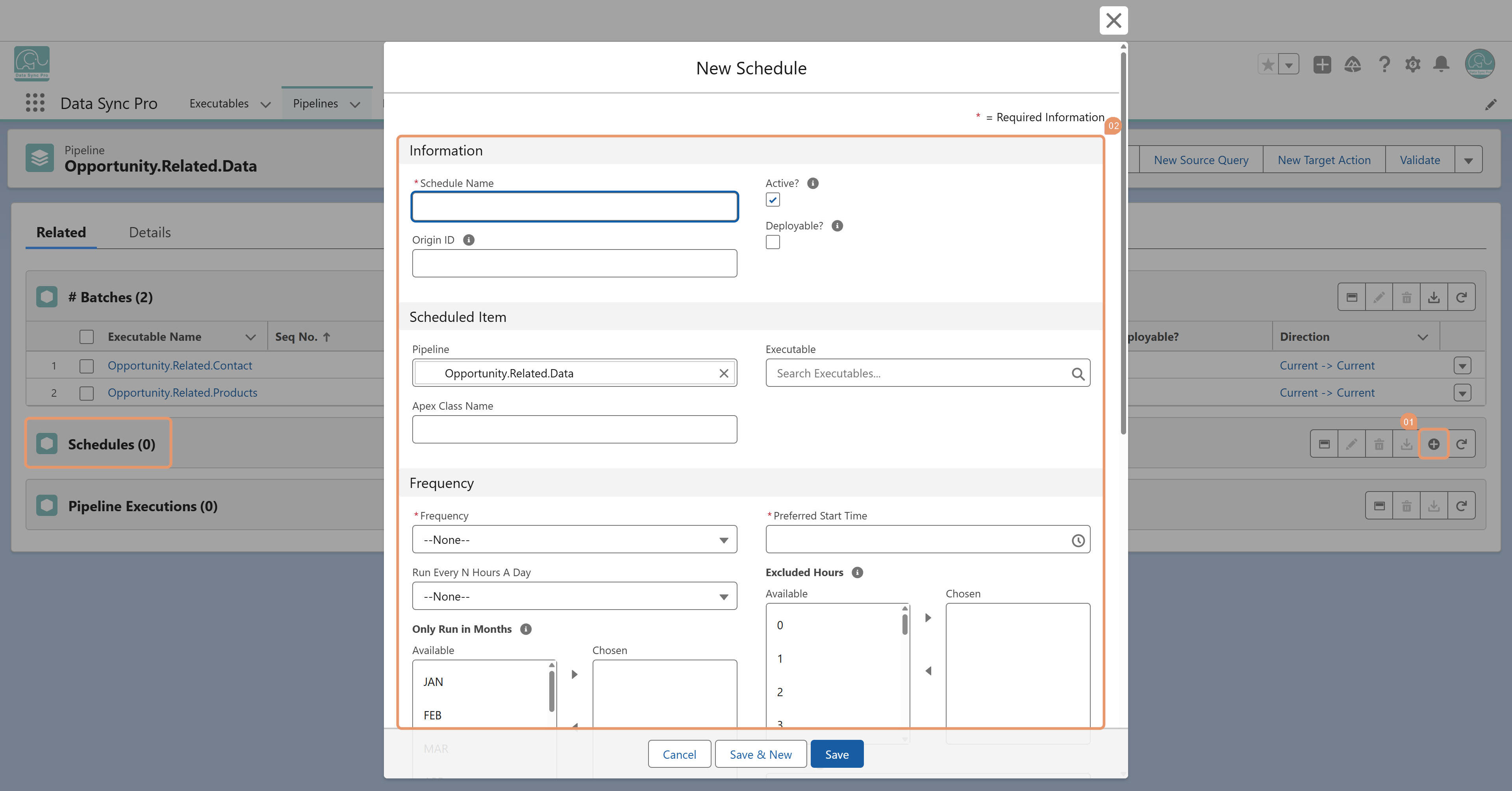1512x791 pixels.
Task: Click the info icon next to Active?
Action: click(x=812, y=183)
